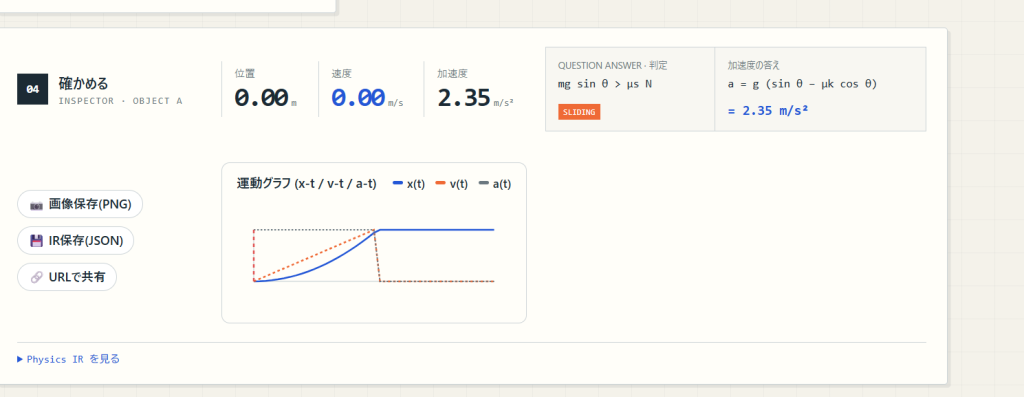Click the 位置 label
The height and width of the screenshot is (397, 1024).
pyautogui.click(x=245, y=74)
